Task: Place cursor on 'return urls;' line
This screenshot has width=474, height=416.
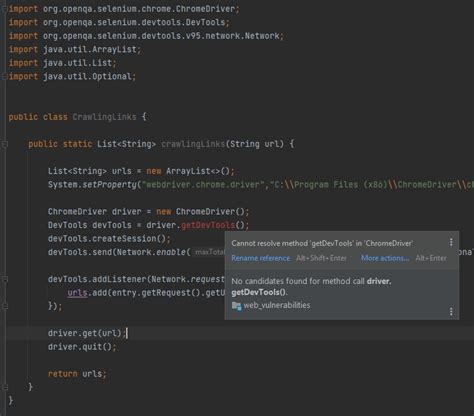Action: [x=77, y=374]
